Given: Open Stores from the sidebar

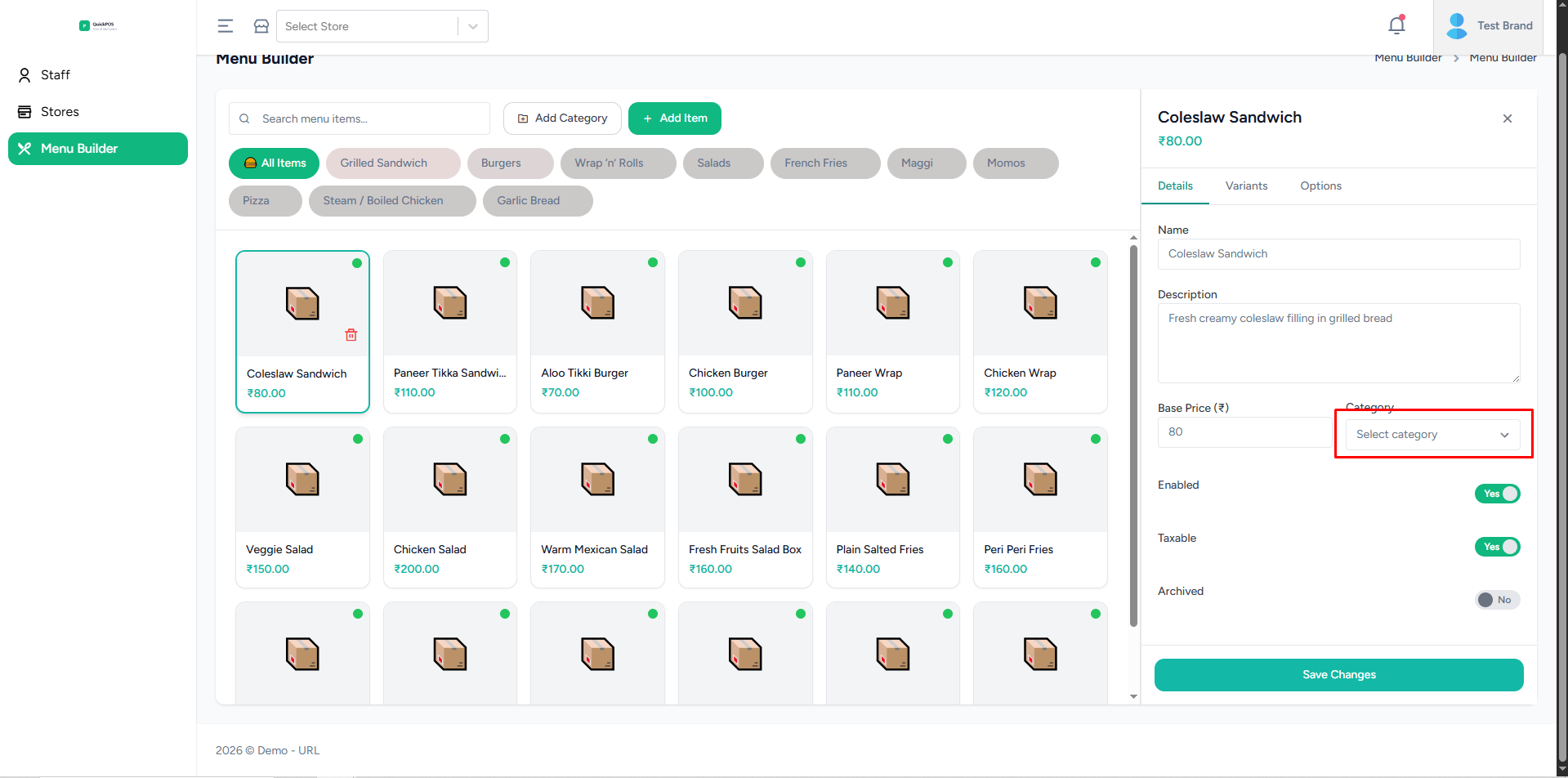Looking at the screenshot, I should tap(60, 112).
